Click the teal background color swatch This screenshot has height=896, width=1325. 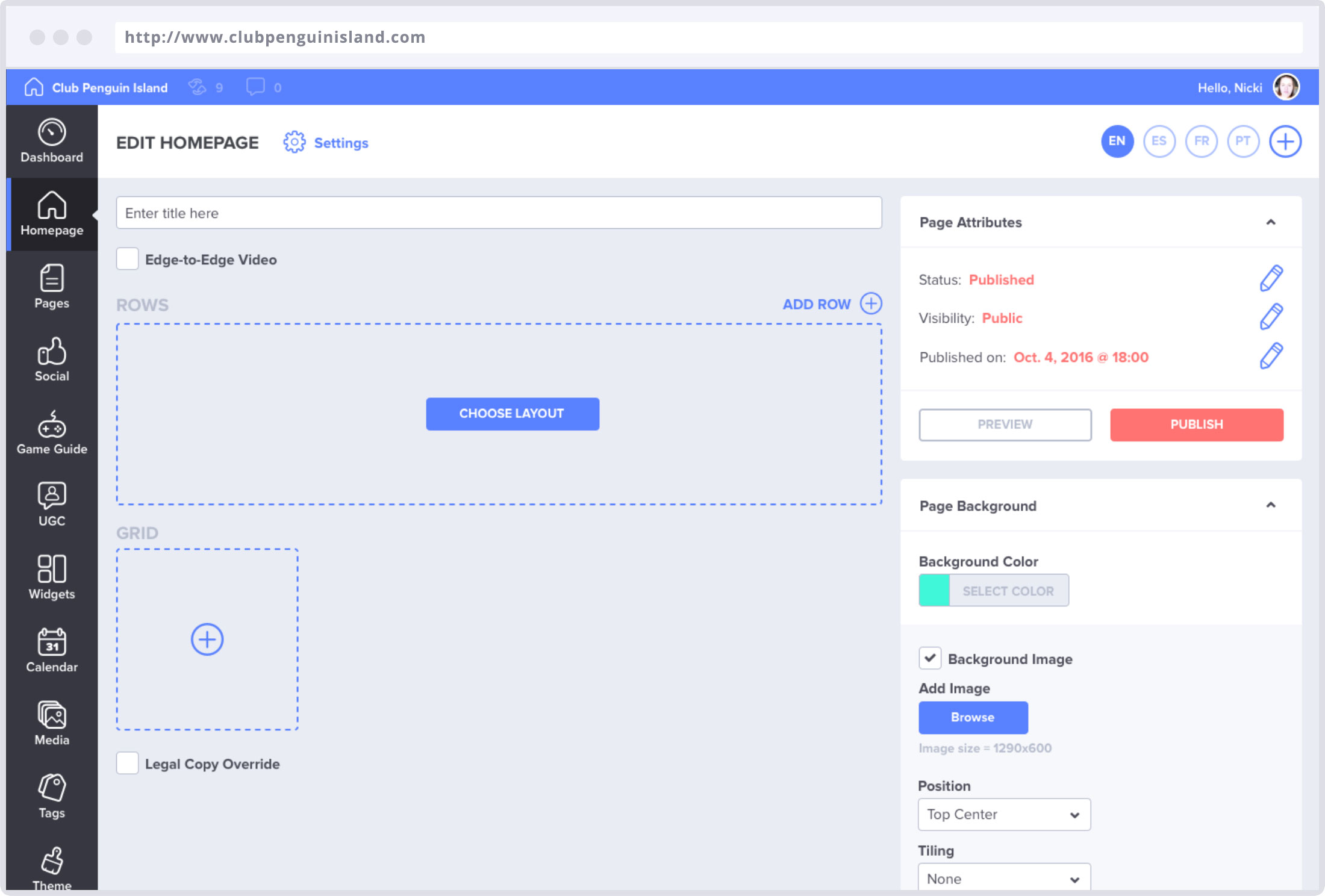pos(934,590)
